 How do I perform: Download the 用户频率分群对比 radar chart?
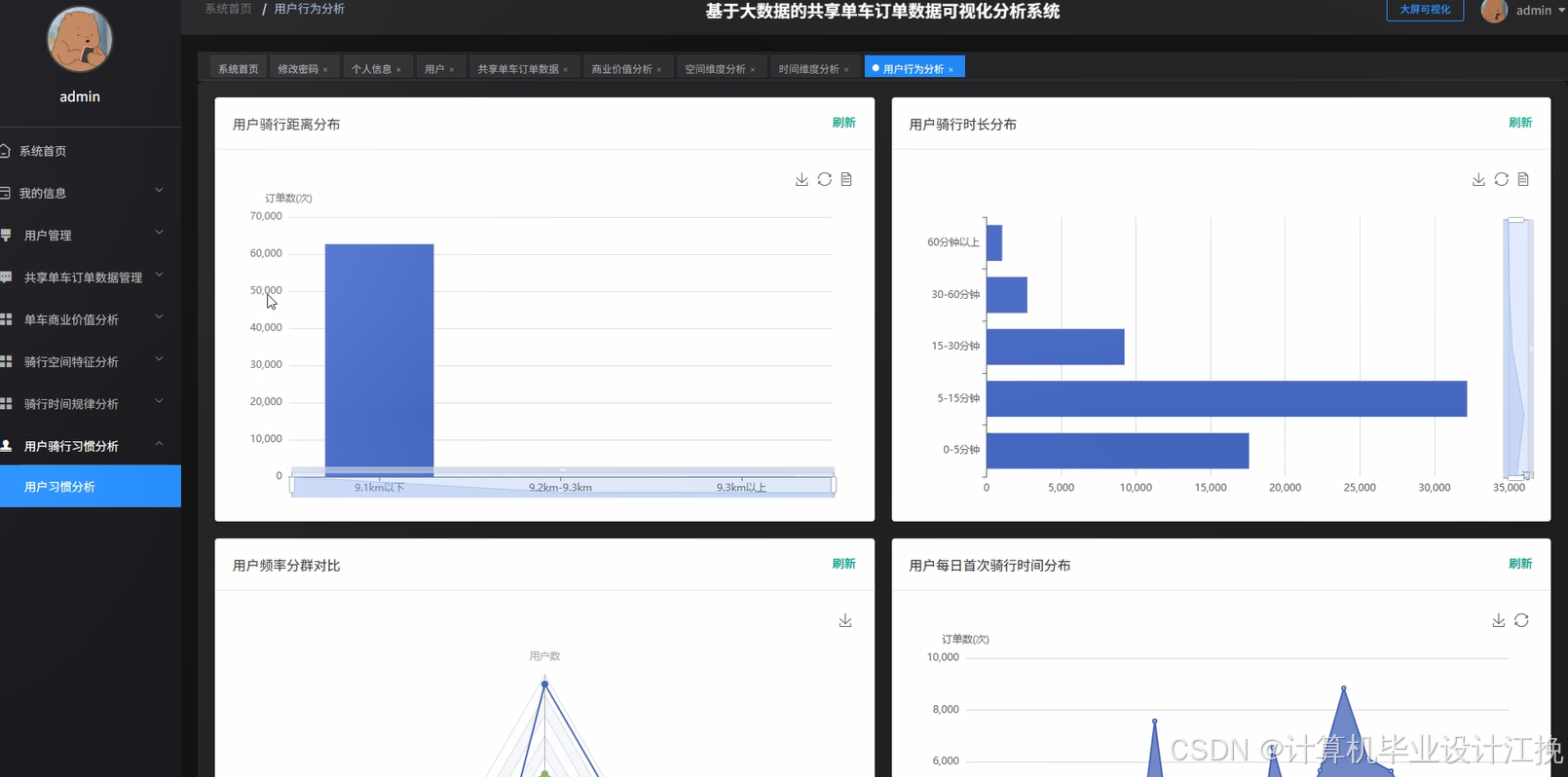pos(845,620)
